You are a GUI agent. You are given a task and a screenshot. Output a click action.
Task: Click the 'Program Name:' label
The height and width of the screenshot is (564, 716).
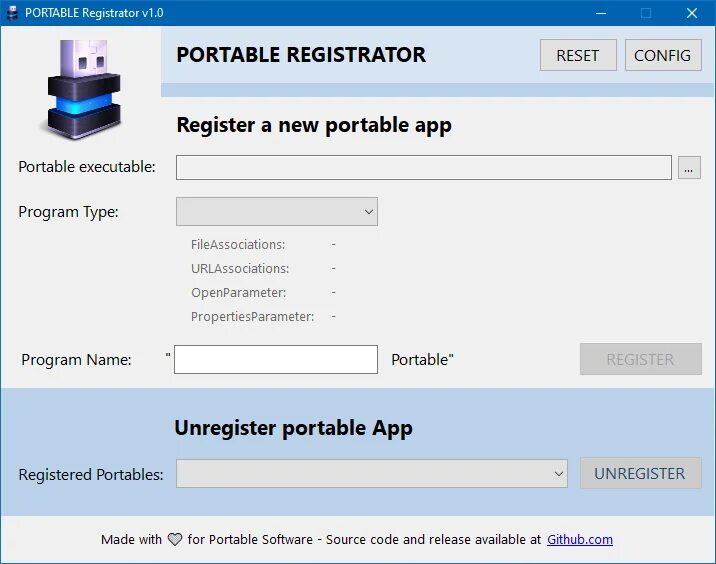(x=76, y=360)
